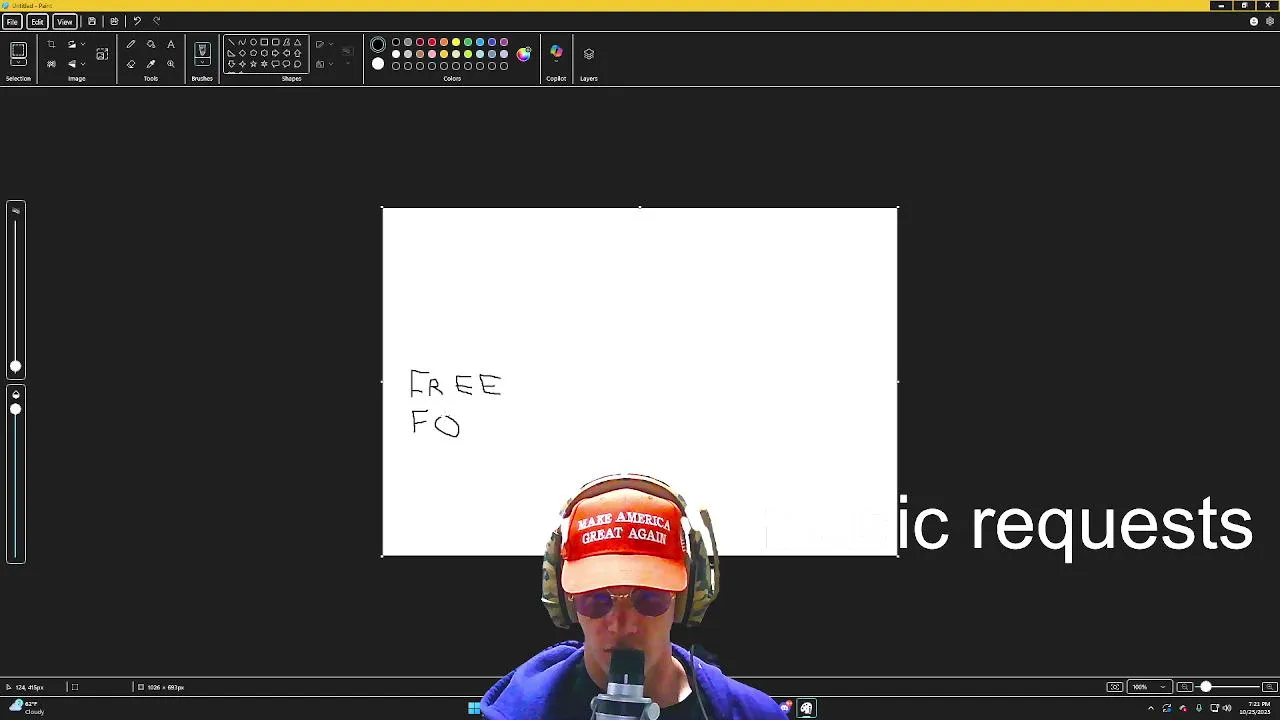Image resolution: width=1280 pixels, height=720 pixels.
Task: Open Paint settings gear
Action: click(x=1270, y=21)
